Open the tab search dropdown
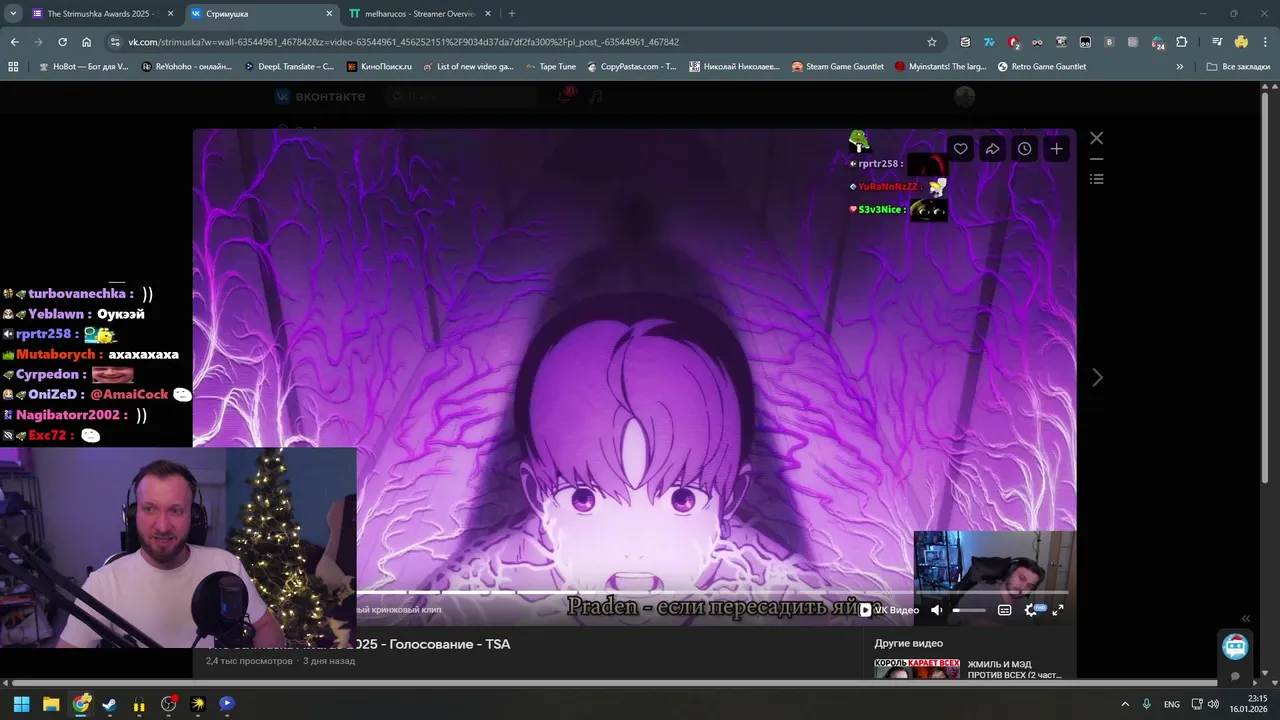Screen dimensions: 1280x720 13,14
